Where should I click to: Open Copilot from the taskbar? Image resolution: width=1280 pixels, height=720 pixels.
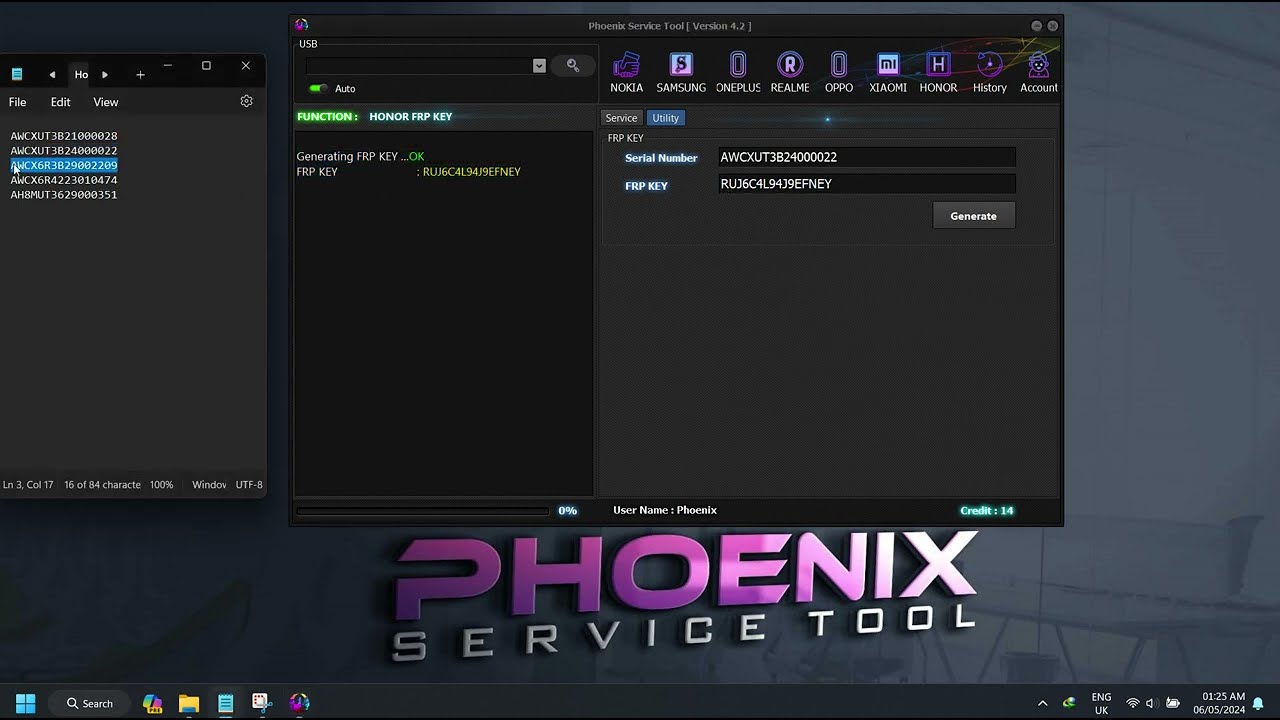point(152,703)
